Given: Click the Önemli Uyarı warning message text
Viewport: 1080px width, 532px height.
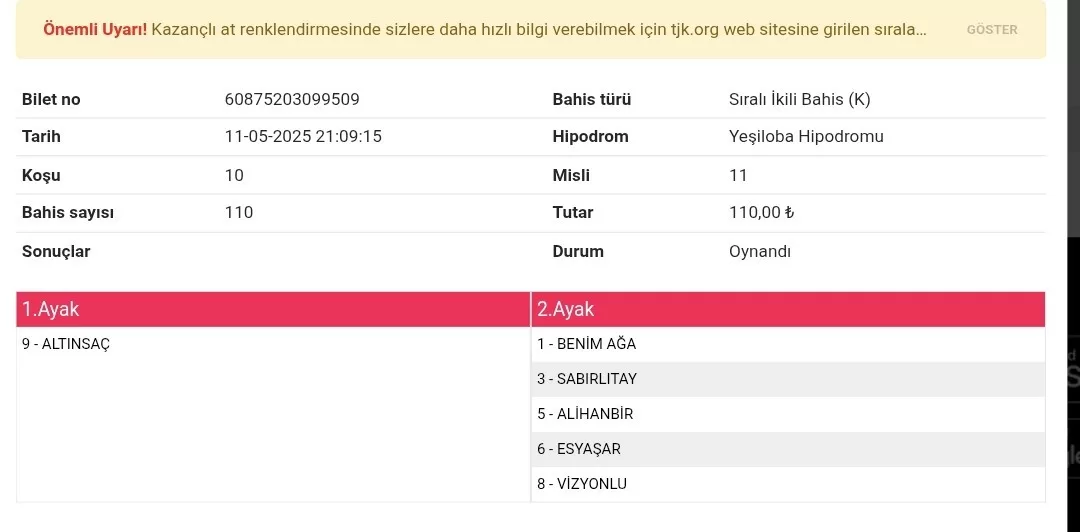Looking at the screenshot, I should (x=485, y=29).
